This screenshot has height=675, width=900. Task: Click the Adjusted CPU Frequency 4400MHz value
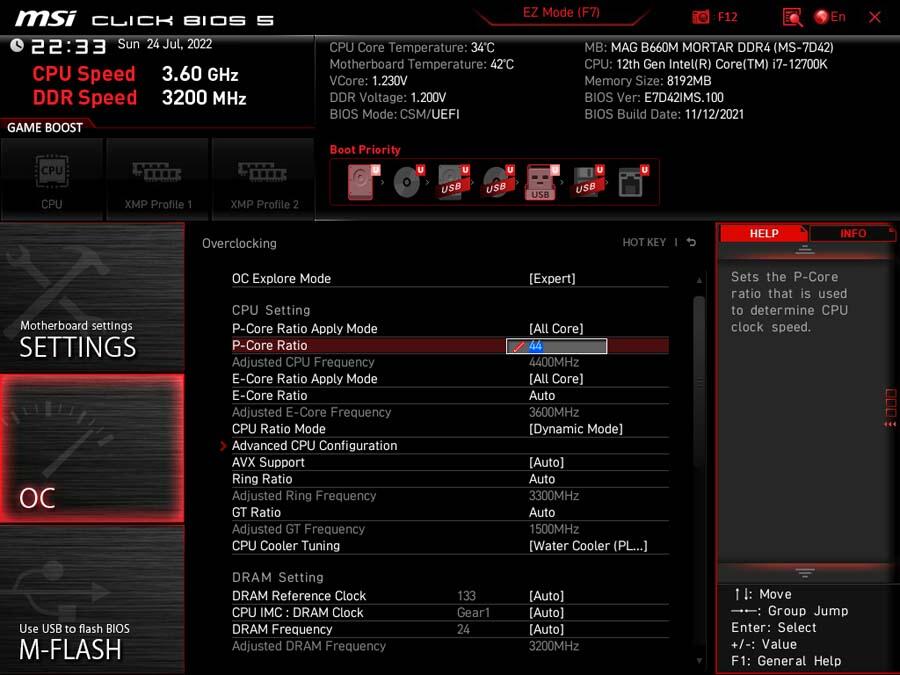[554, 362]
